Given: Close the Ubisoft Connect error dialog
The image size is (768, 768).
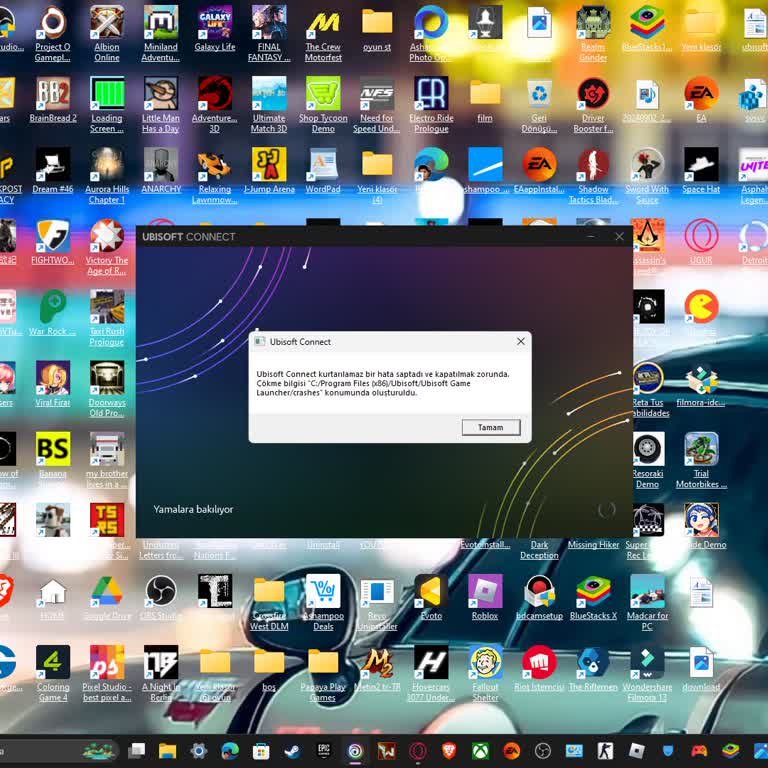Looking at the screenshot, I should [521, 341].
